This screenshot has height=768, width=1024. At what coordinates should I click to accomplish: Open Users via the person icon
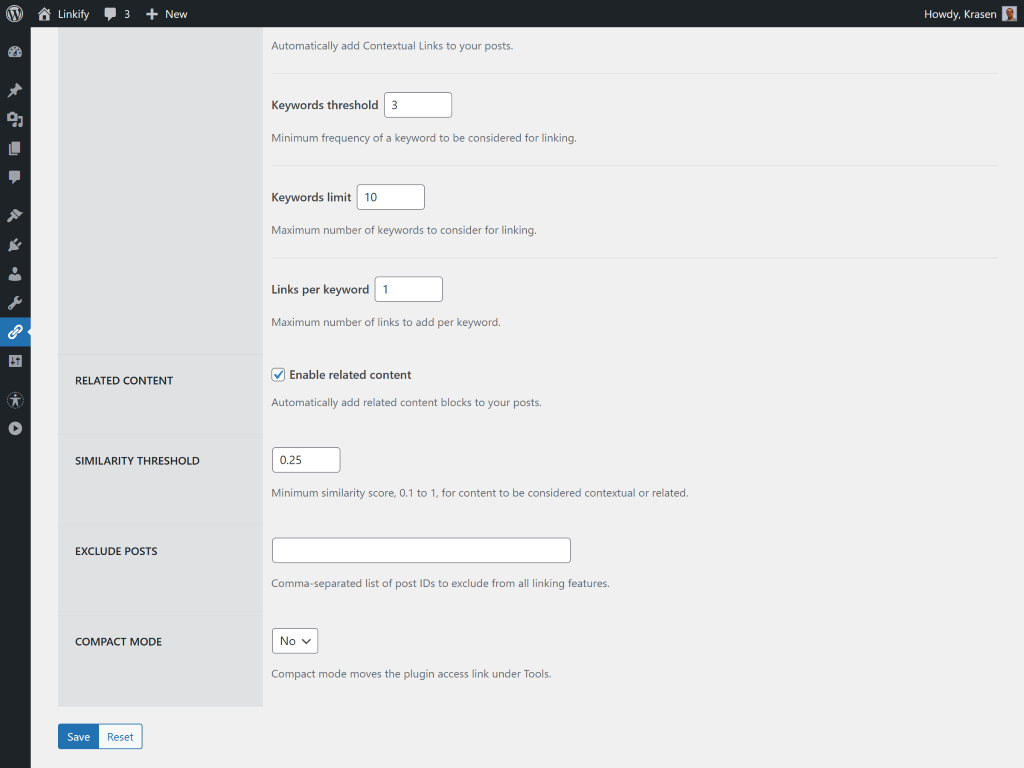15,274
